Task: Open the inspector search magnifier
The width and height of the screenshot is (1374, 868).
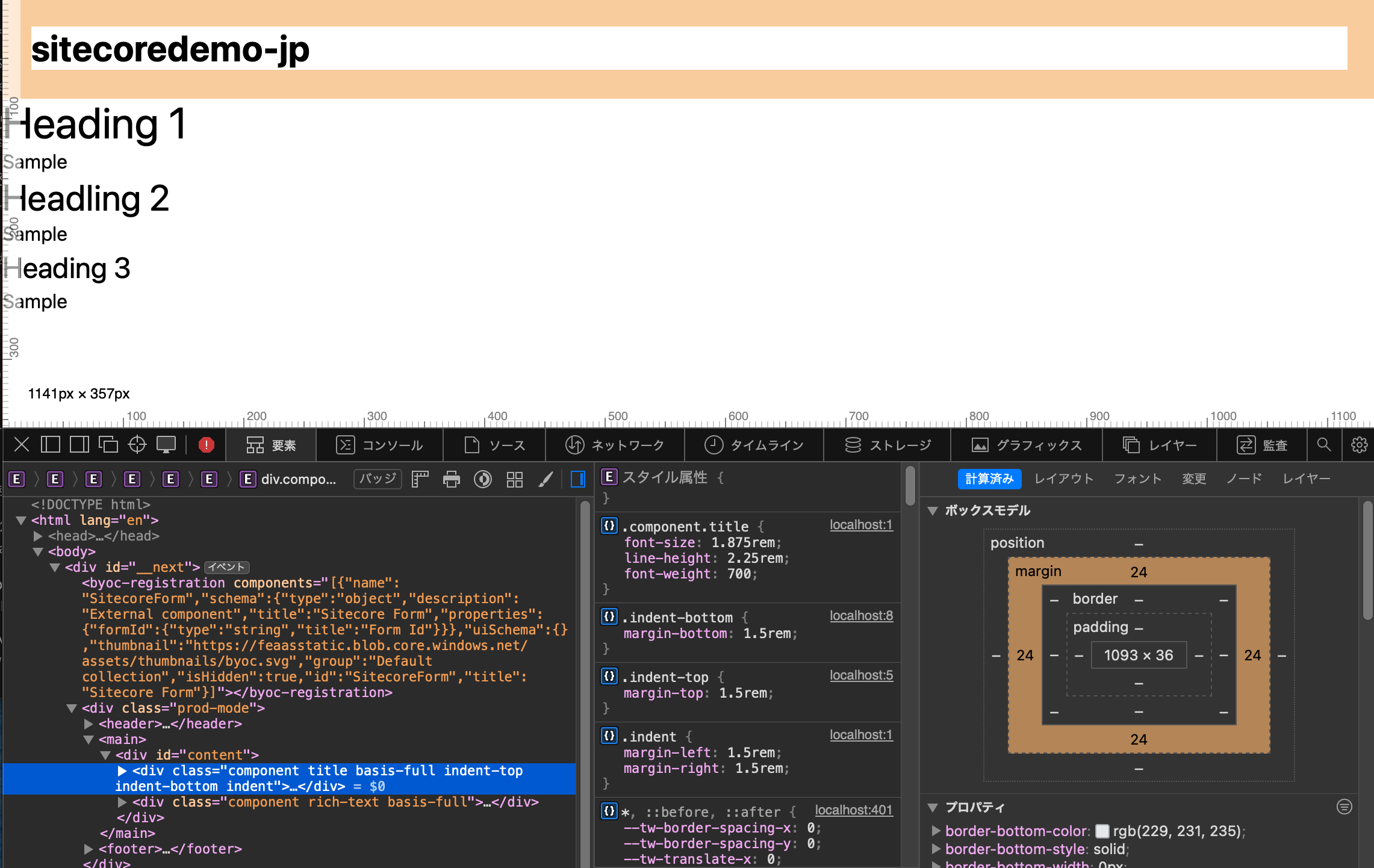Action: coord(1323,445)
